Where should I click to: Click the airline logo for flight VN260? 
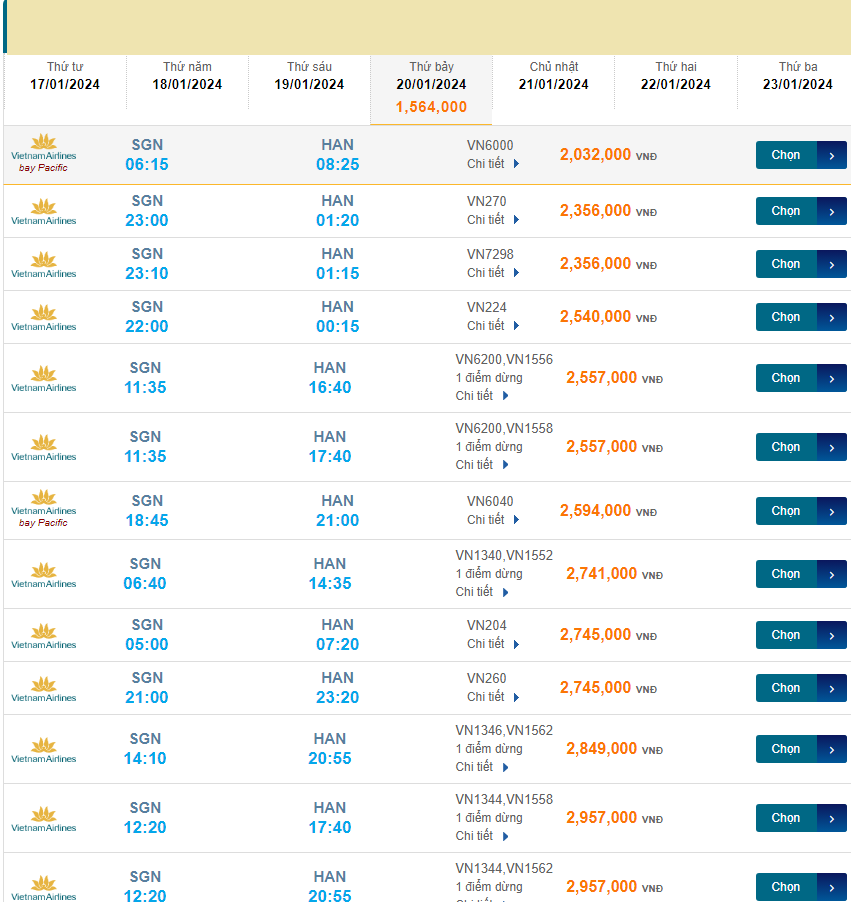pyautogui.click(x=43, y=688)
